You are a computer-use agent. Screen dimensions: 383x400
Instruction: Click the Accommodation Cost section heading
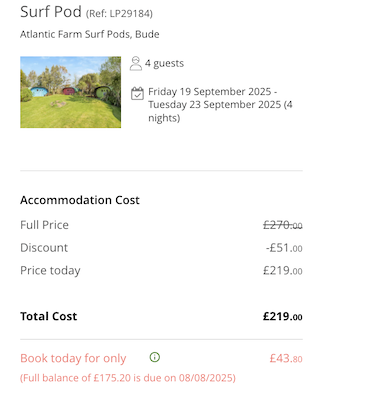pyautogui.click(x=80, y=200)
